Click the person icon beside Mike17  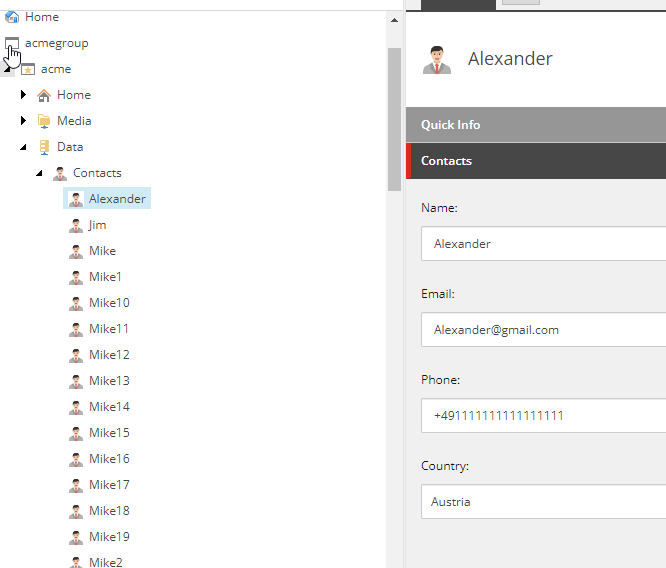(x=76, y=485)
